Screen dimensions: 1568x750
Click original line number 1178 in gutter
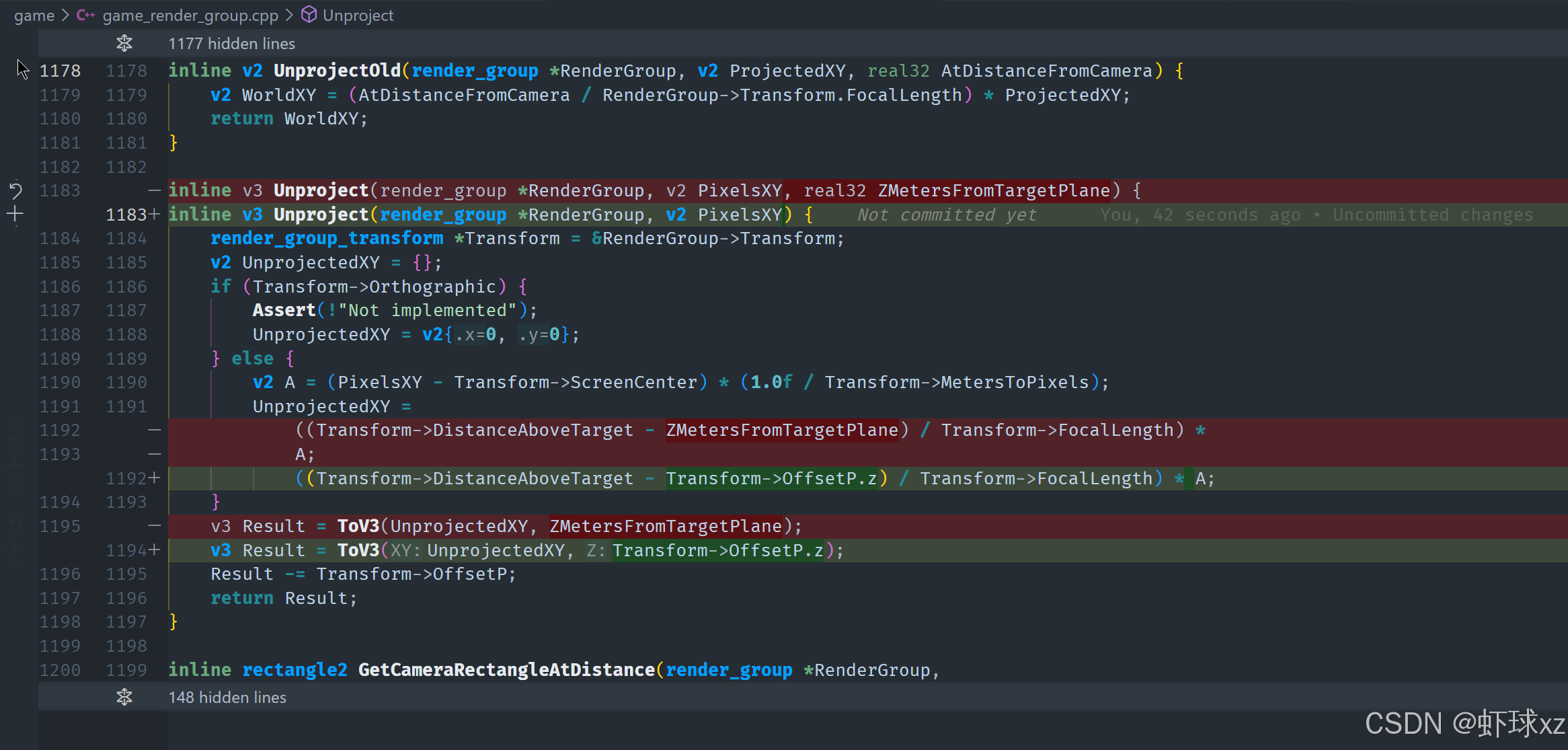(x=60, y=71)
